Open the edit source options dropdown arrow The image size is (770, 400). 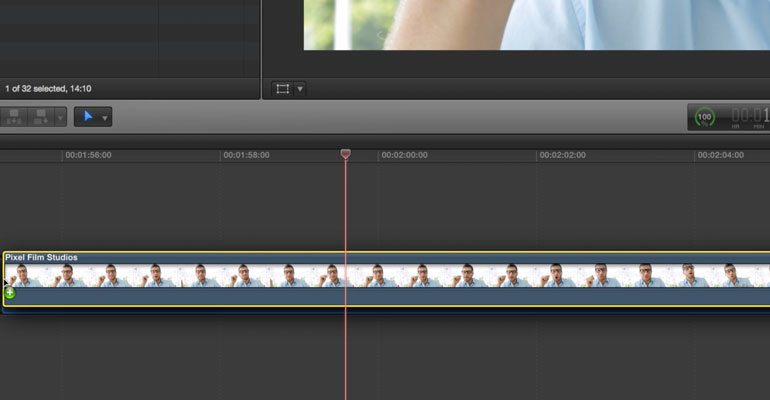click(60, 117)
